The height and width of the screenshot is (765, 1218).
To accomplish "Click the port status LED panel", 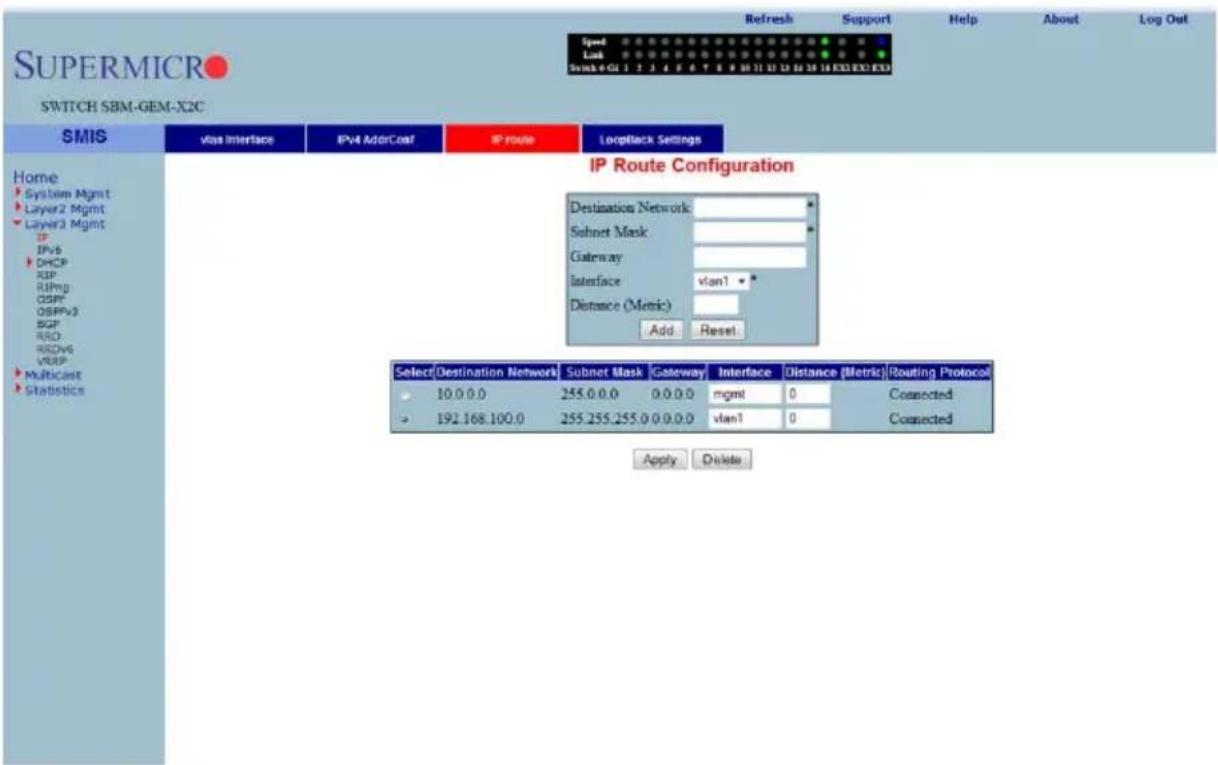I will pyautogui.click(x=728, y=55).
